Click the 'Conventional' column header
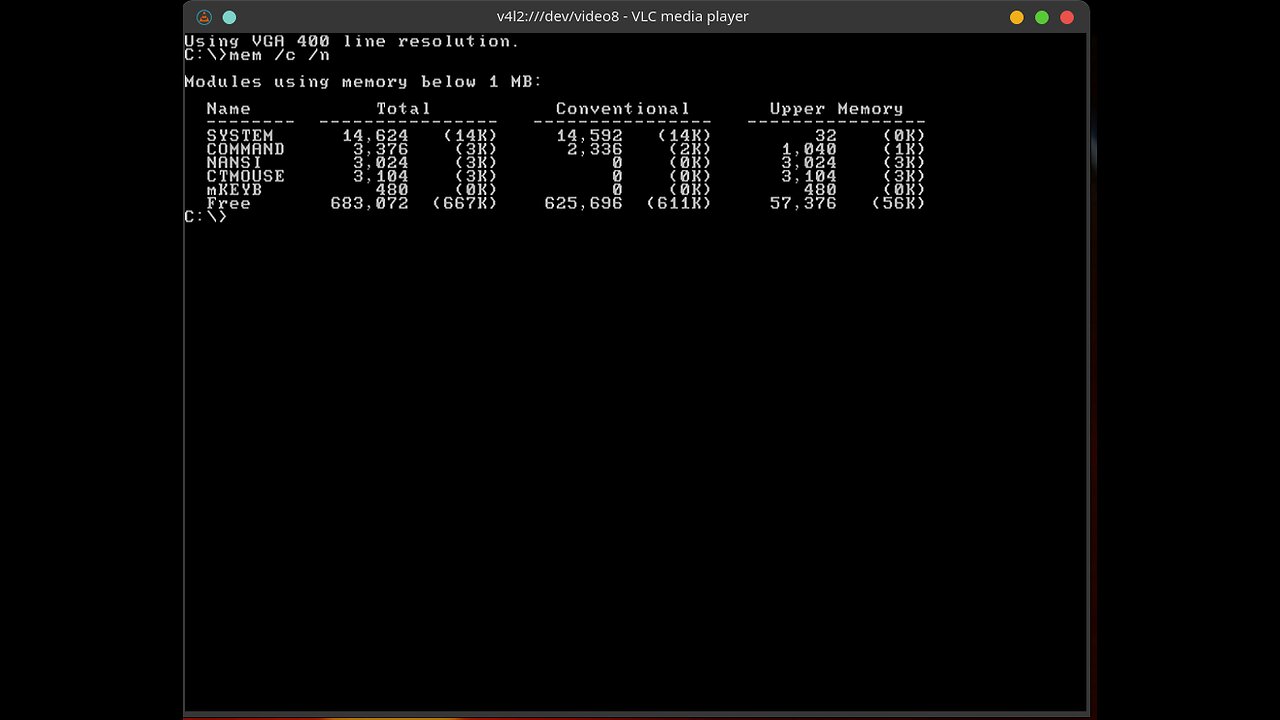The height and width of the screenshot is (720, 1280). (622, 109)
